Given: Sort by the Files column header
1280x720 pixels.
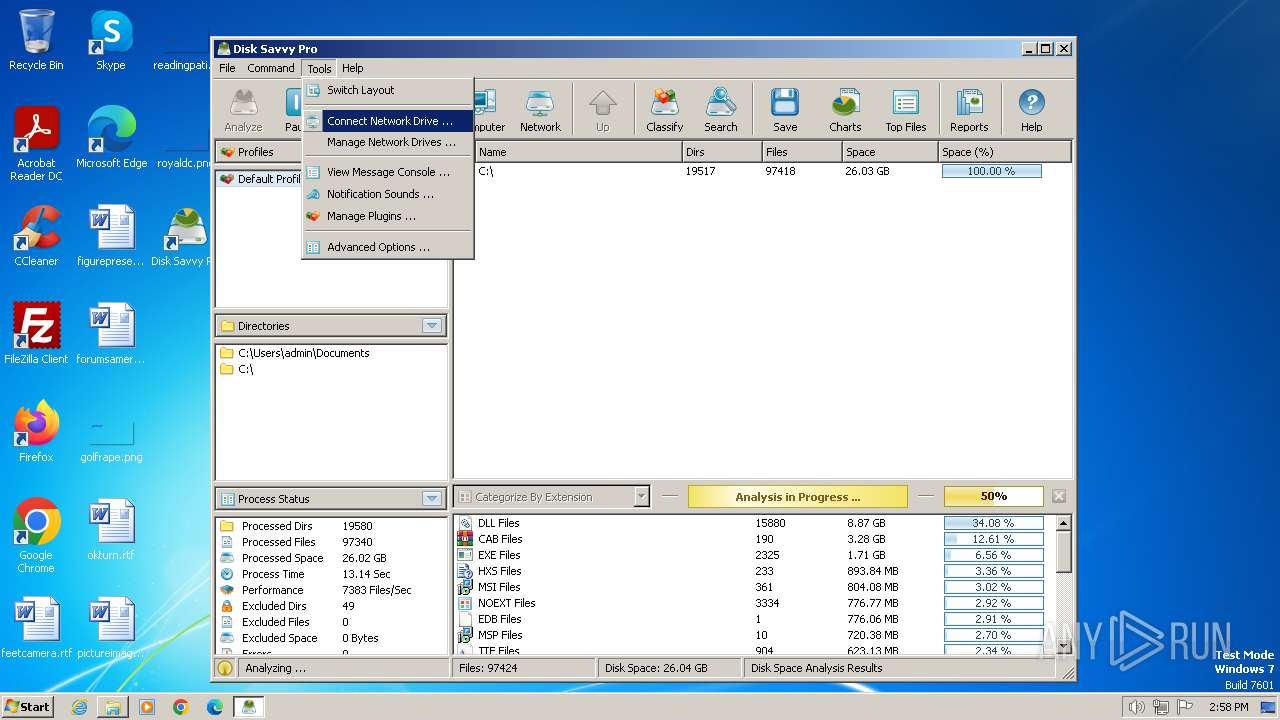Looking at the screenshot, I should tap(802, 152).
